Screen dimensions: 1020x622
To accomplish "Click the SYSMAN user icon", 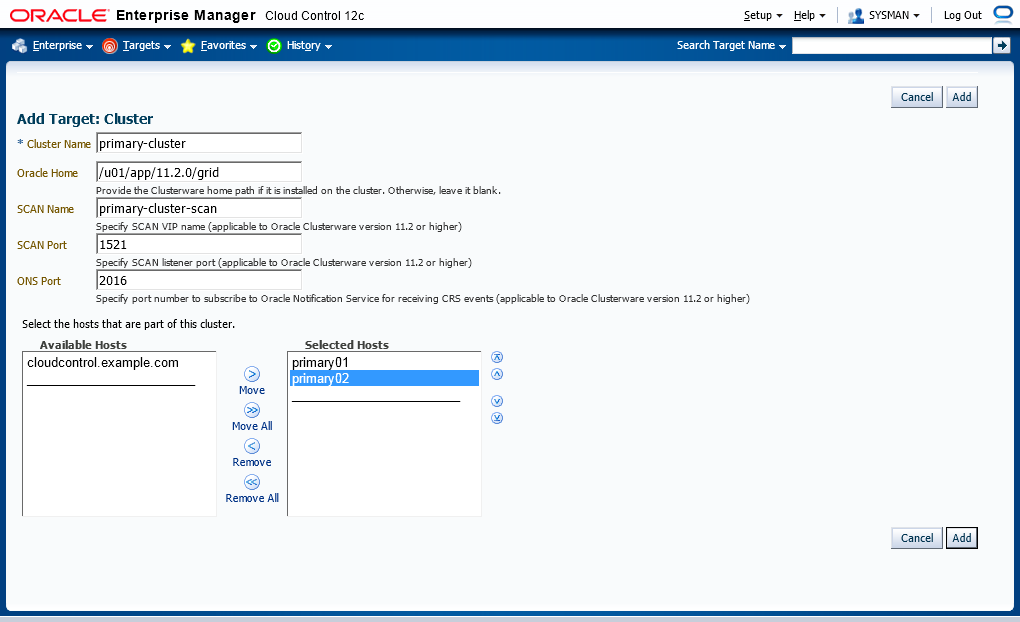I will click(x=855, y=16).
